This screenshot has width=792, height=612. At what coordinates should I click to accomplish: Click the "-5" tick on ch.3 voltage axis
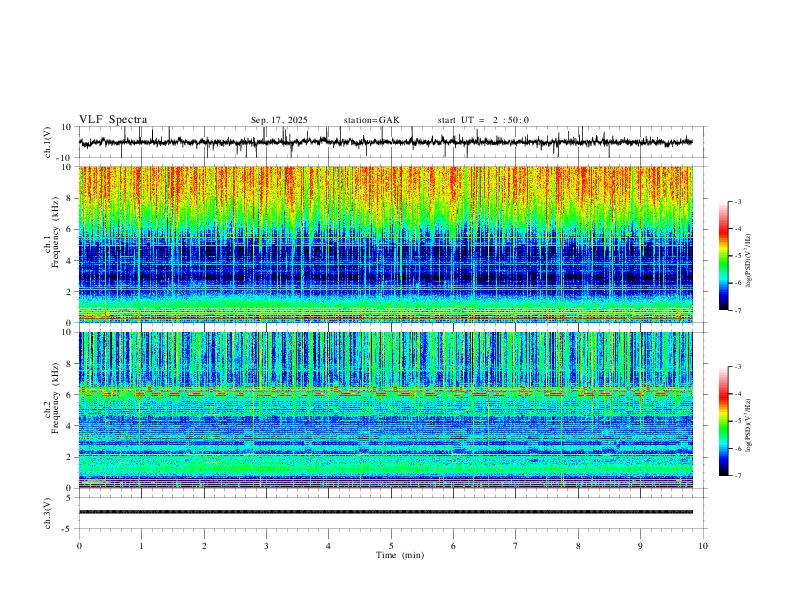tap(68, 529)
